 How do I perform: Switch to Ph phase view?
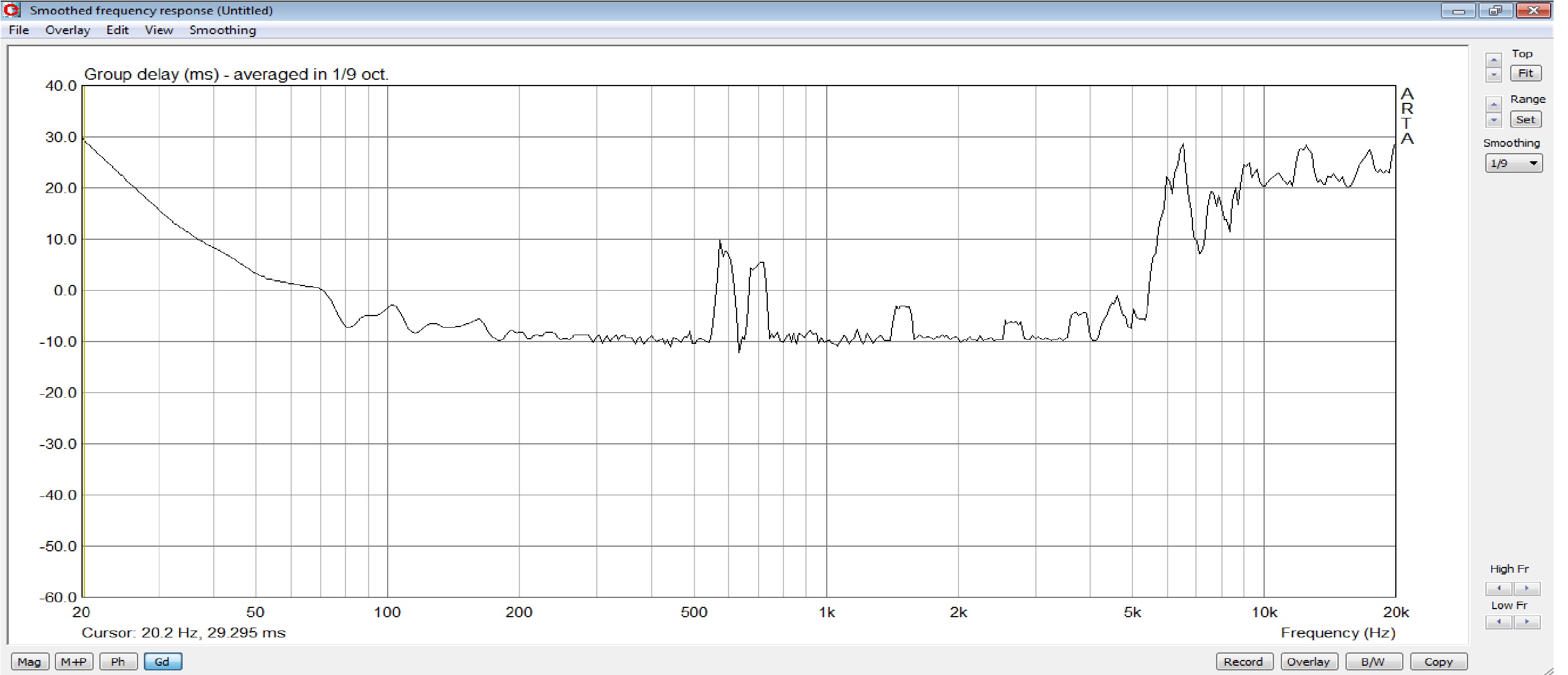coord(118,662)
